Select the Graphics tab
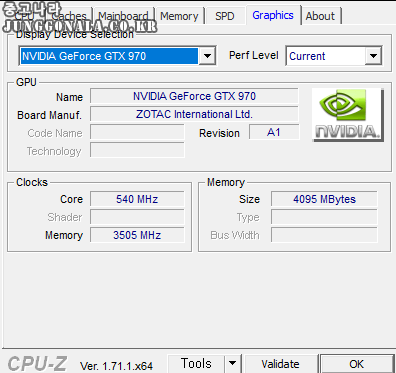Screen dimensions: 396x373 tap(273, 15)
